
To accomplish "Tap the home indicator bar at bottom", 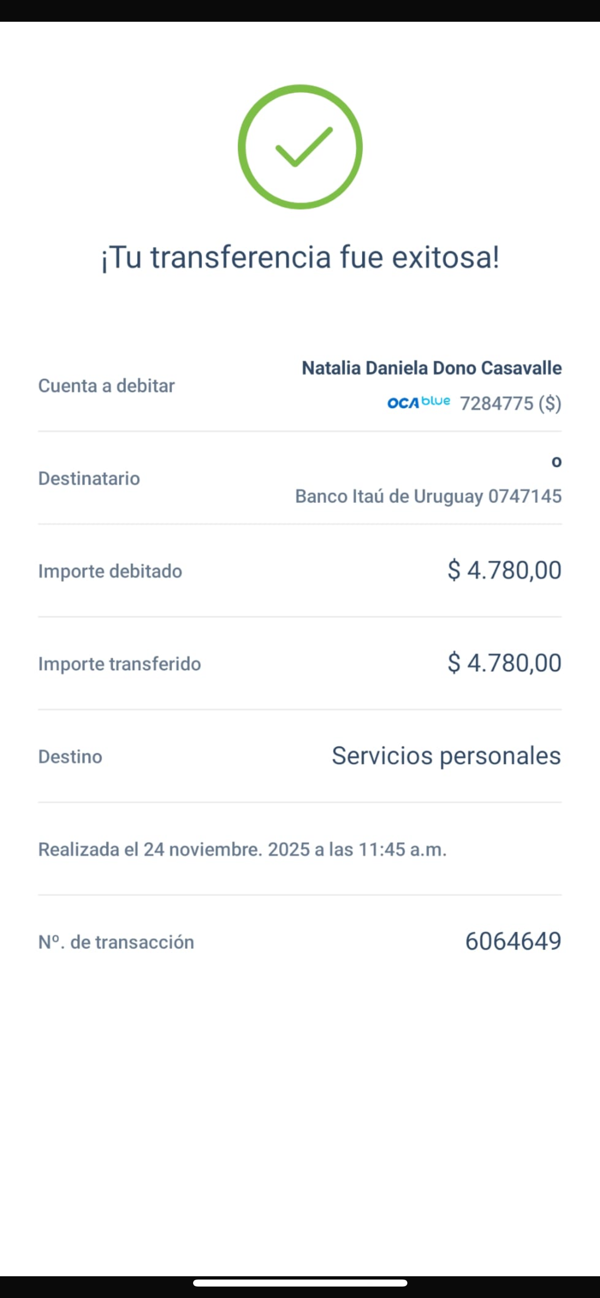I will [300, 1283].
